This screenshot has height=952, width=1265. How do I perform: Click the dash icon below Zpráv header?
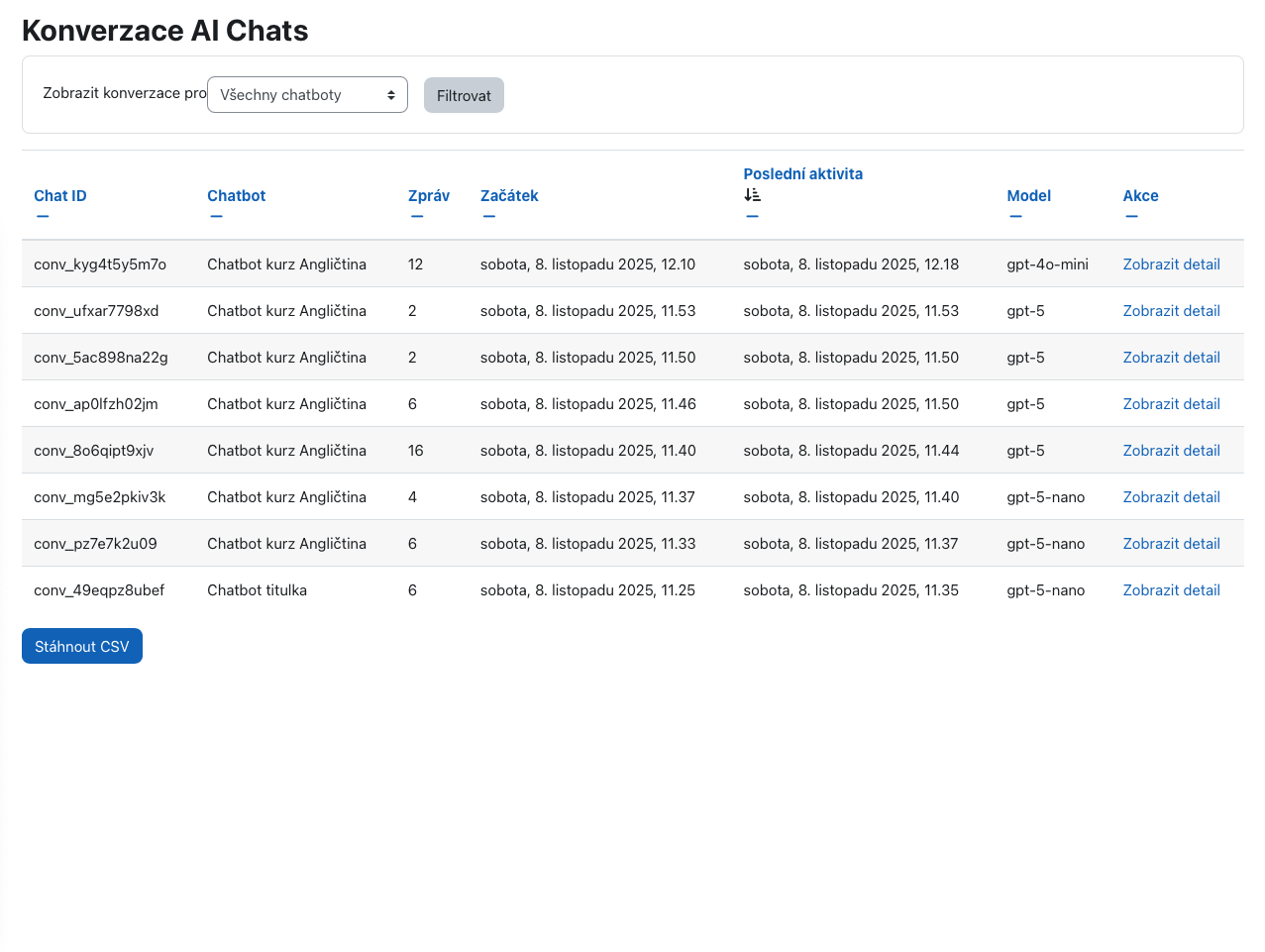417,217
